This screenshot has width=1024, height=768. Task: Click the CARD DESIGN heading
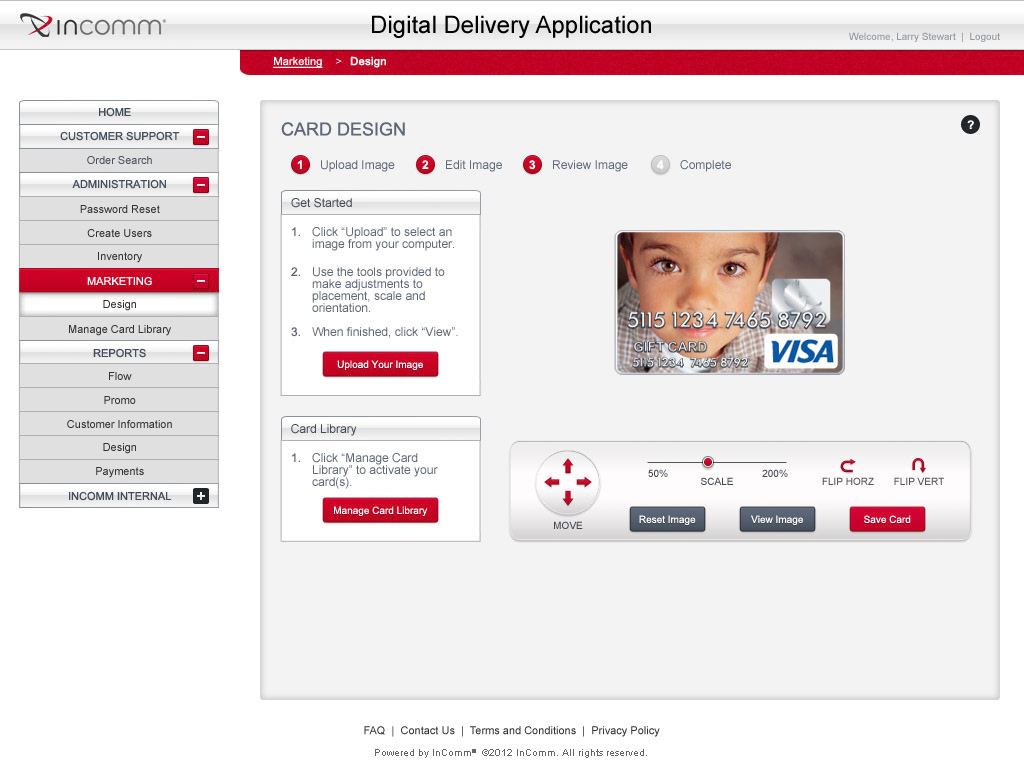[x=344, y=129]
